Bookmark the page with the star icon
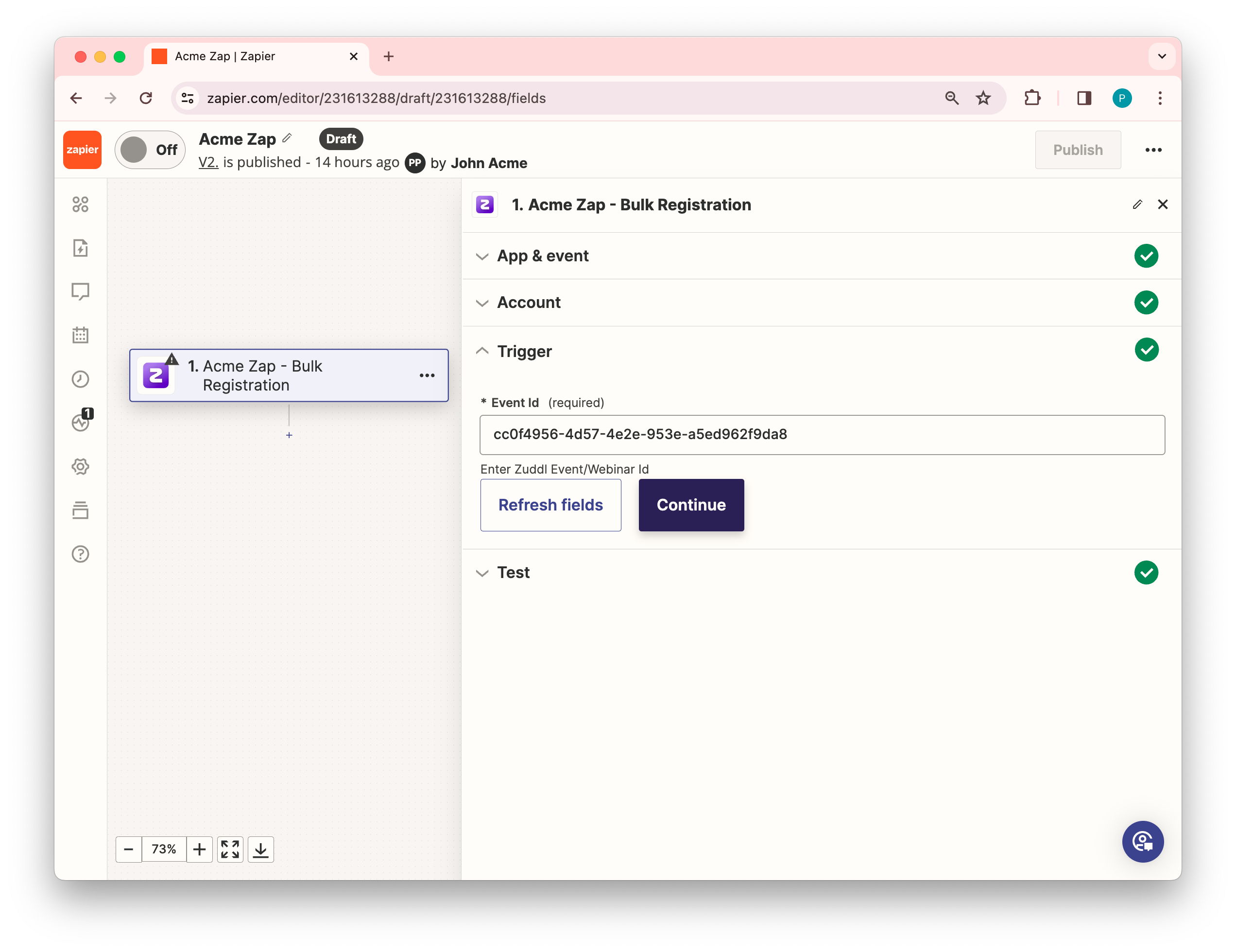 [x=983, y=99]
